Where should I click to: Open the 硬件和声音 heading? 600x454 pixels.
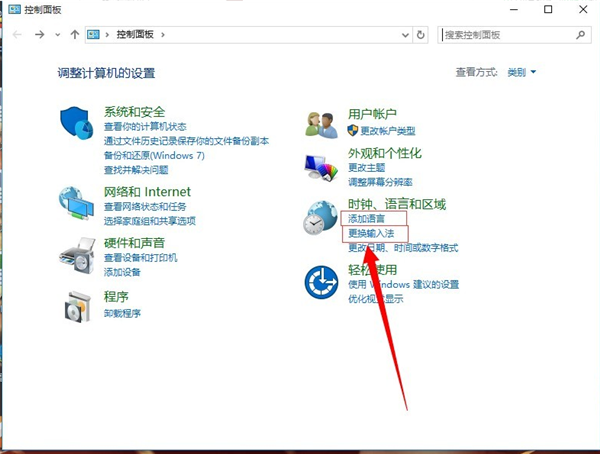(x=134, y=243)
